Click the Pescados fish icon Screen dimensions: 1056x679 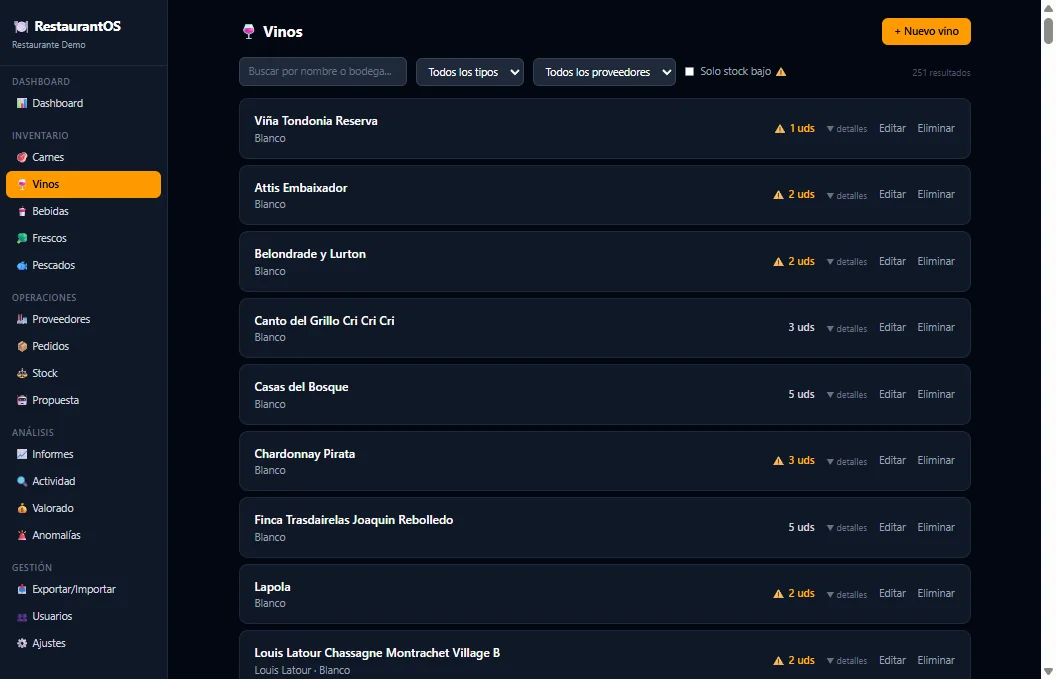(22, 265)
